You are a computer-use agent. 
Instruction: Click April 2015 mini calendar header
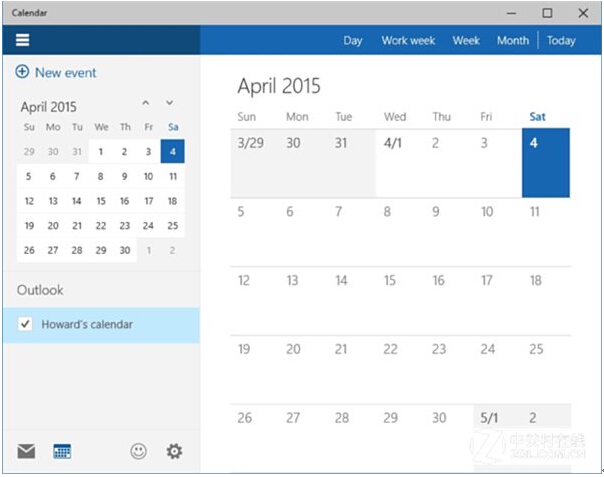pos(49,107)
